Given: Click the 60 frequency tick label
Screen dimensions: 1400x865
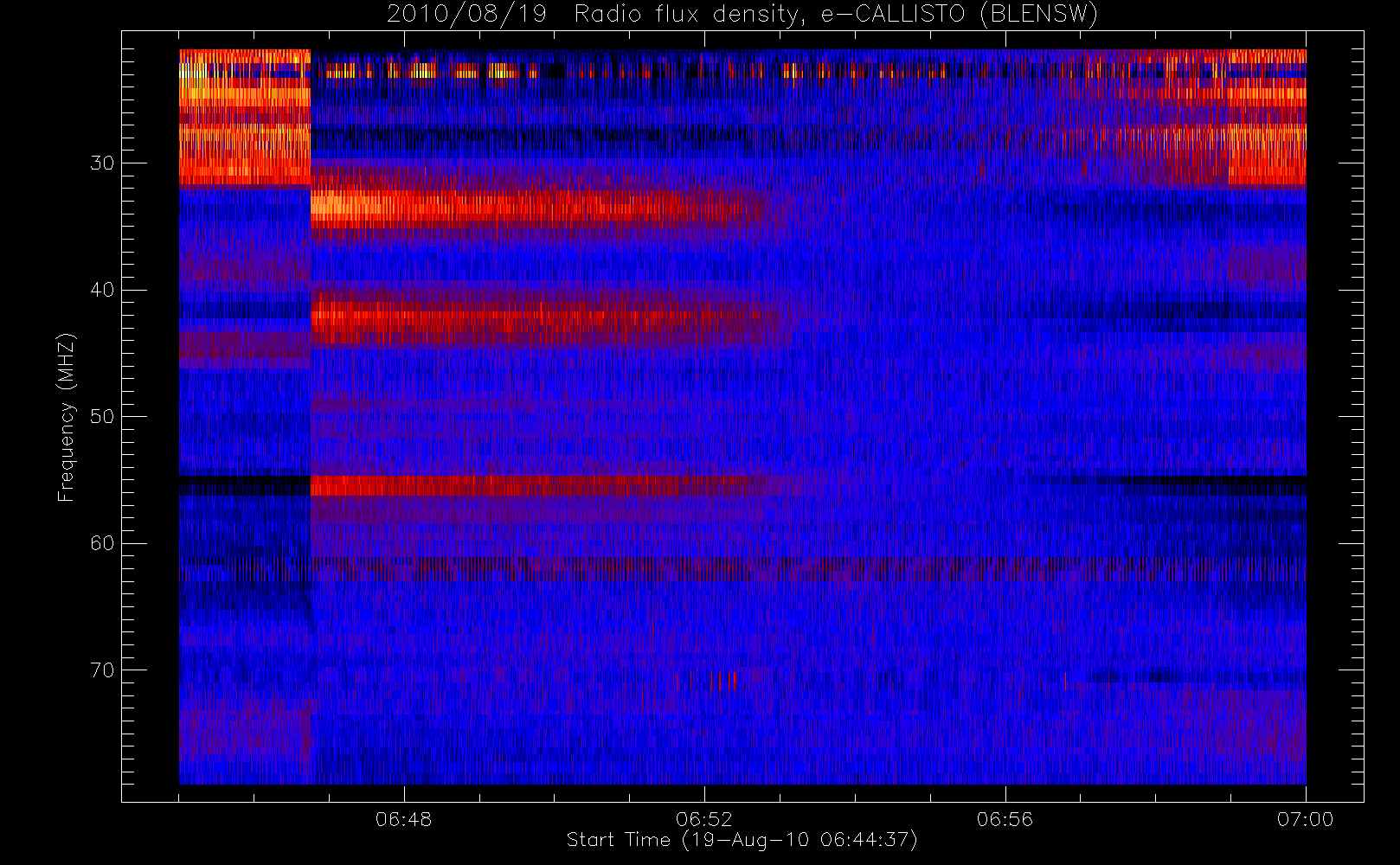Looking at the screenshot, I should [x=102, y=543].
